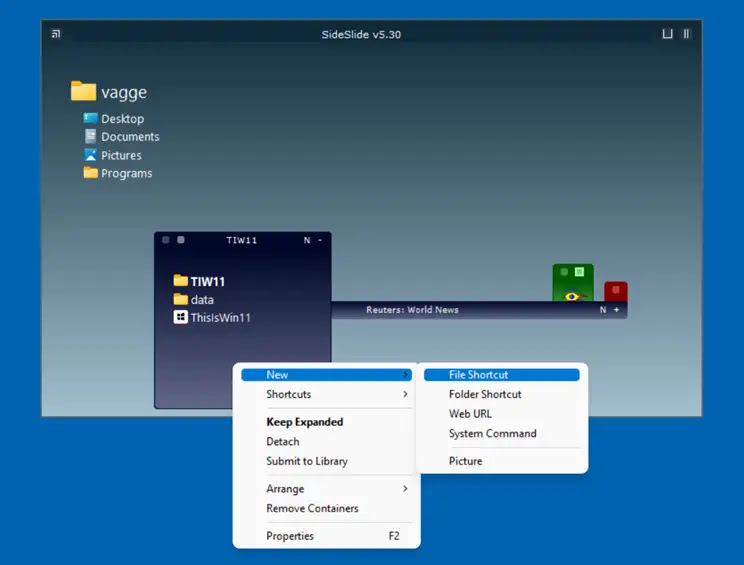Launch the ThisIsWin11 app icon
This screenshot has height=565, width=744.
pyautogui.click(x=180, y=317)
